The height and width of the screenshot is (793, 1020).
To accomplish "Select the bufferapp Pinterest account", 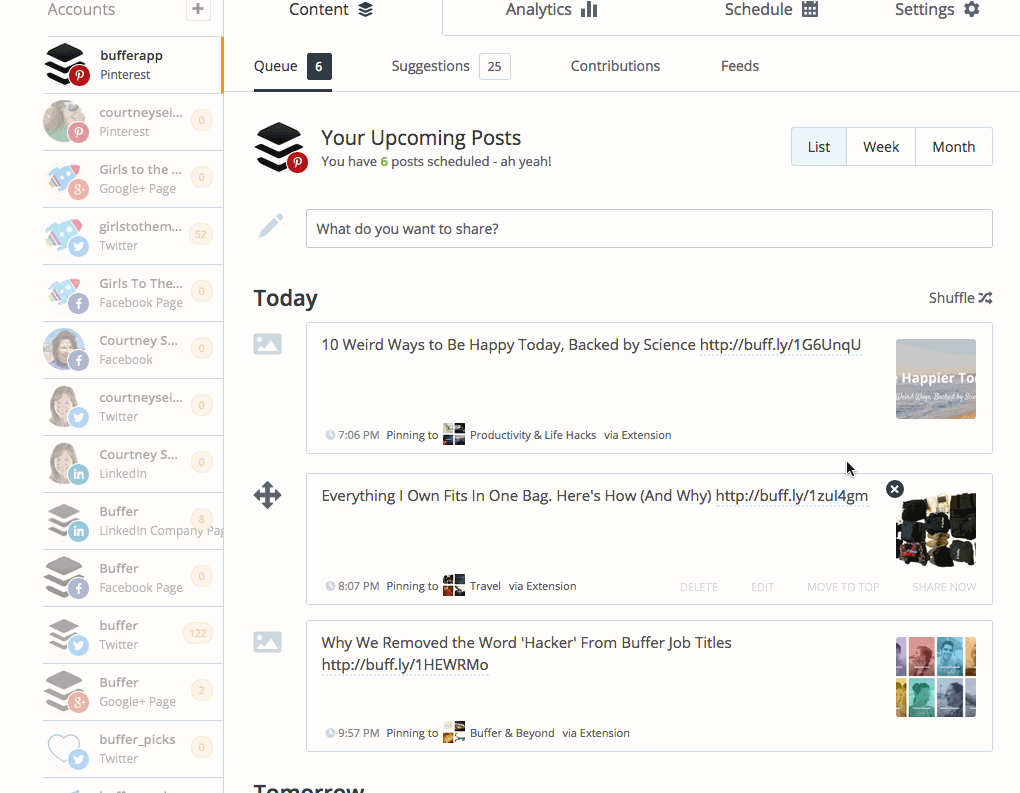I will pos(133,65).
